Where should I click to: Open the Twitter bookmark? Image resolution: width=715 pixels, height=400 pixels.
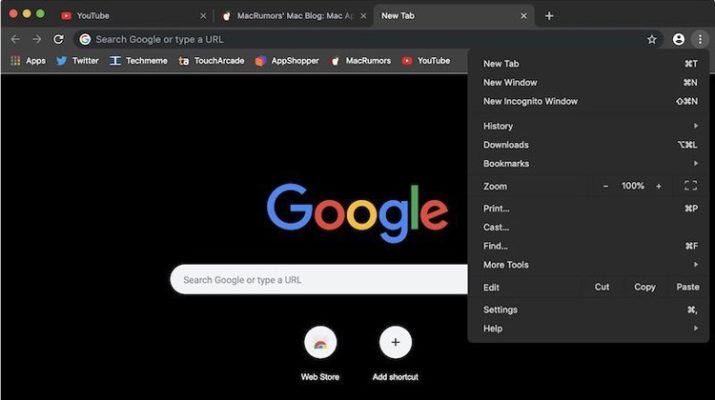pos(78,61)
